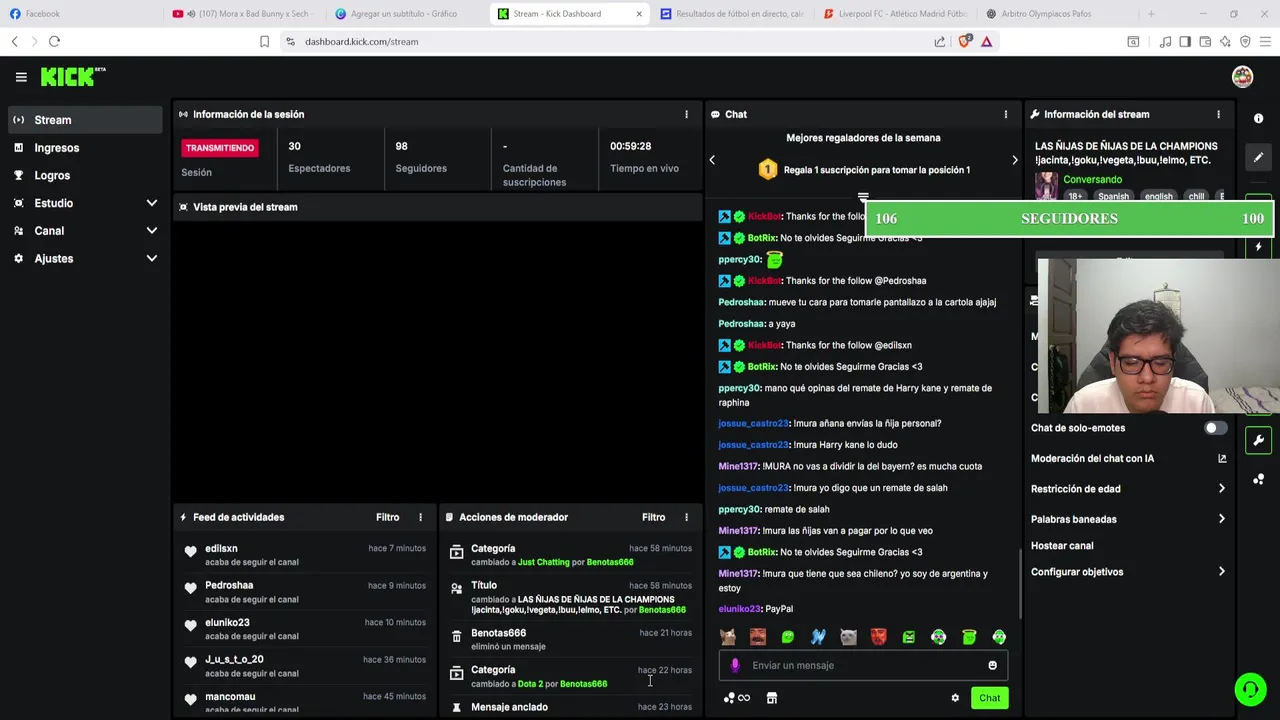Click the TRANSMITIENDO status badge
Viewport: 1280px width, 720px height.
click(220, 148)
